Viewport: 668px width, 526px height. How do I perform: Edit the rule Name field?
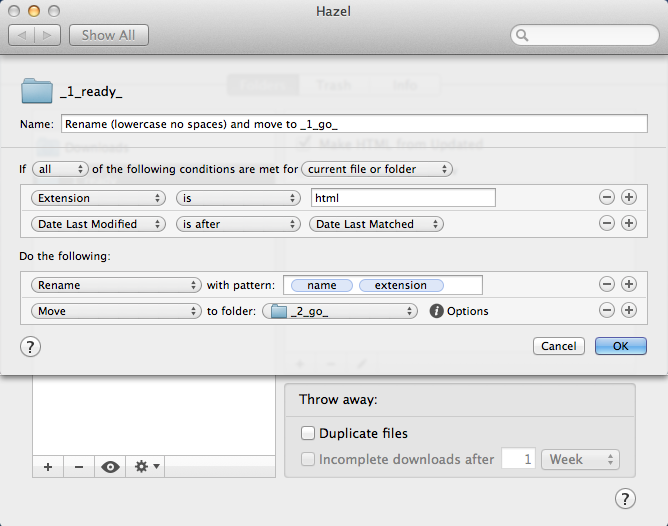pyautogui.click(x=354, y=124)
